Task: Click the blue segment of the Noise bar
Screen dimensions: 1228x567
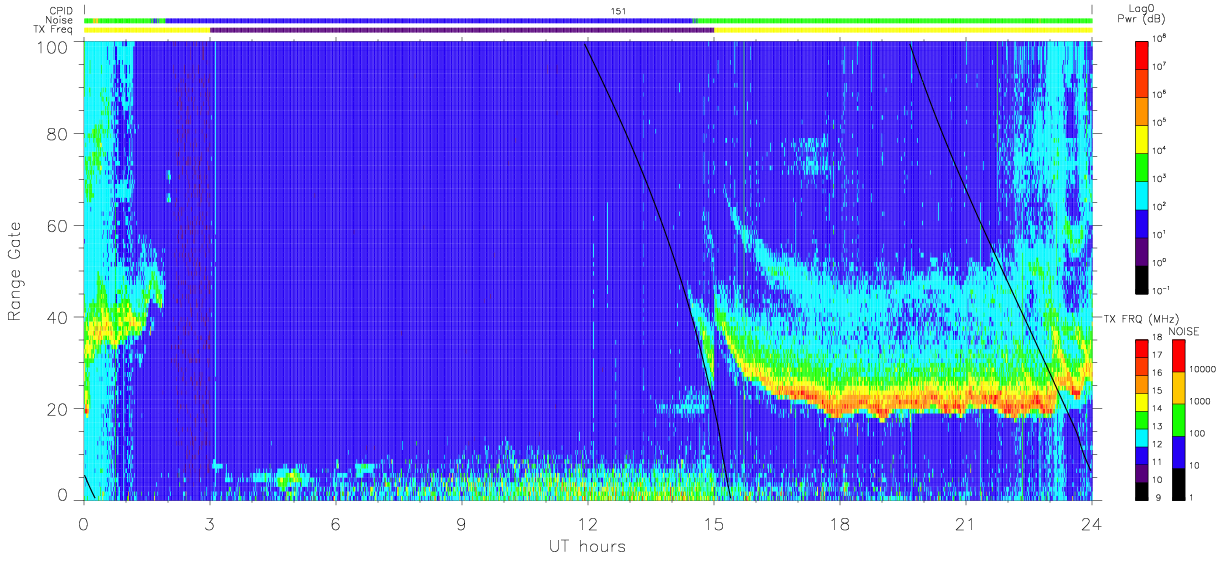Action: click(430, 20)
